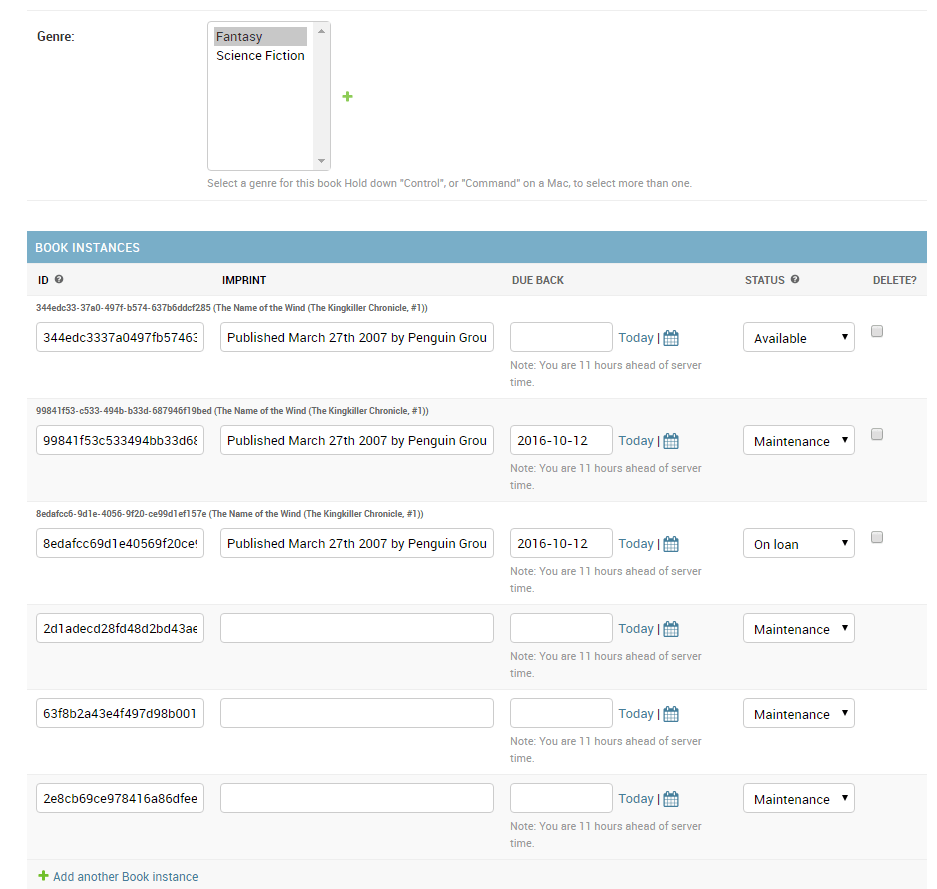The width and height of the screenshot is (937, 889).
Task: Open the Maintenance dropdown in the fourth row
Action: (x=798, y=628)
